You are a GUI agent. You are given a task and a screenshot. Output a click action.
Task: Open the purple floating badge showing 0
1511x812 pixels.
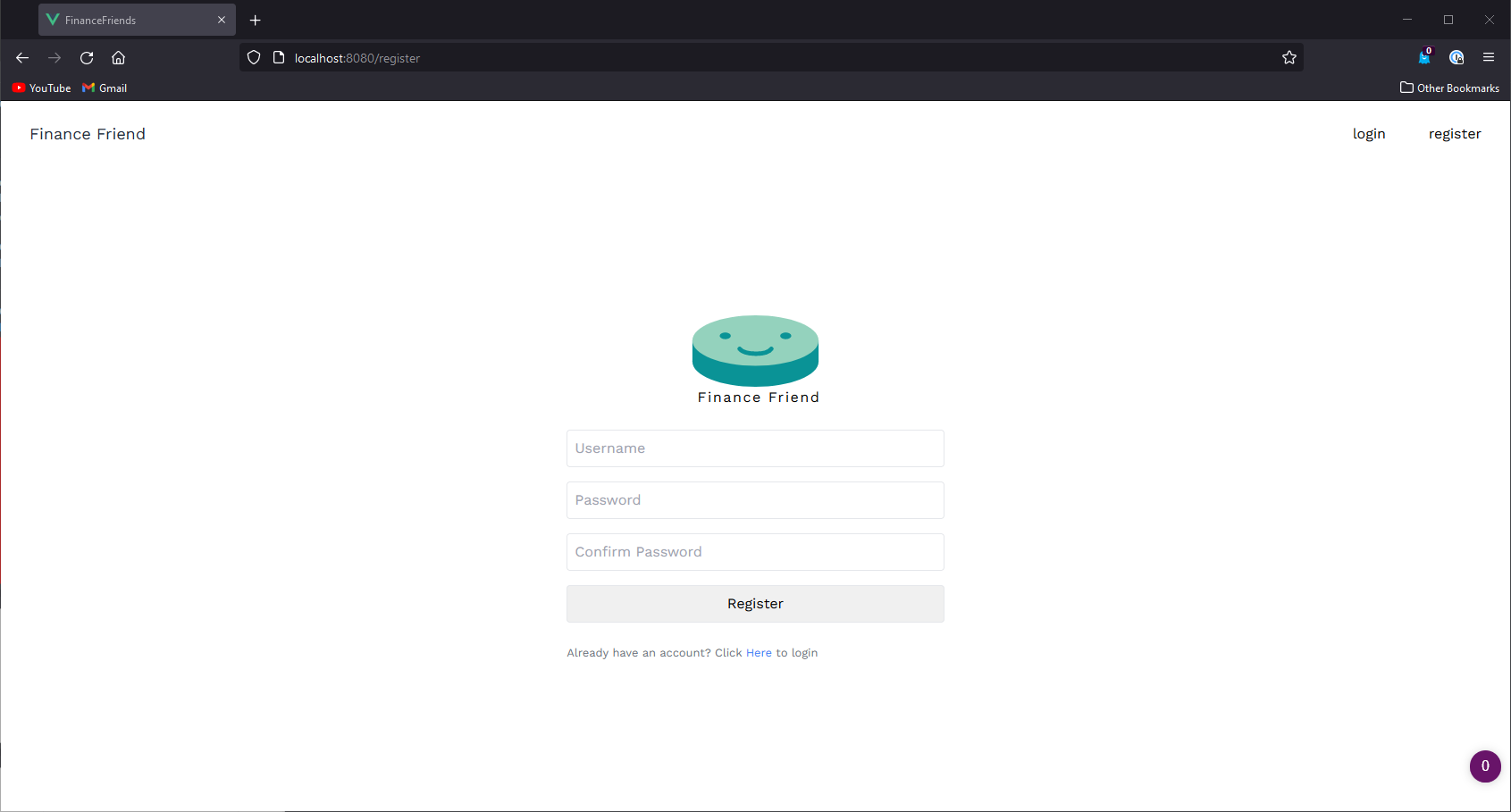[1485, 766]
